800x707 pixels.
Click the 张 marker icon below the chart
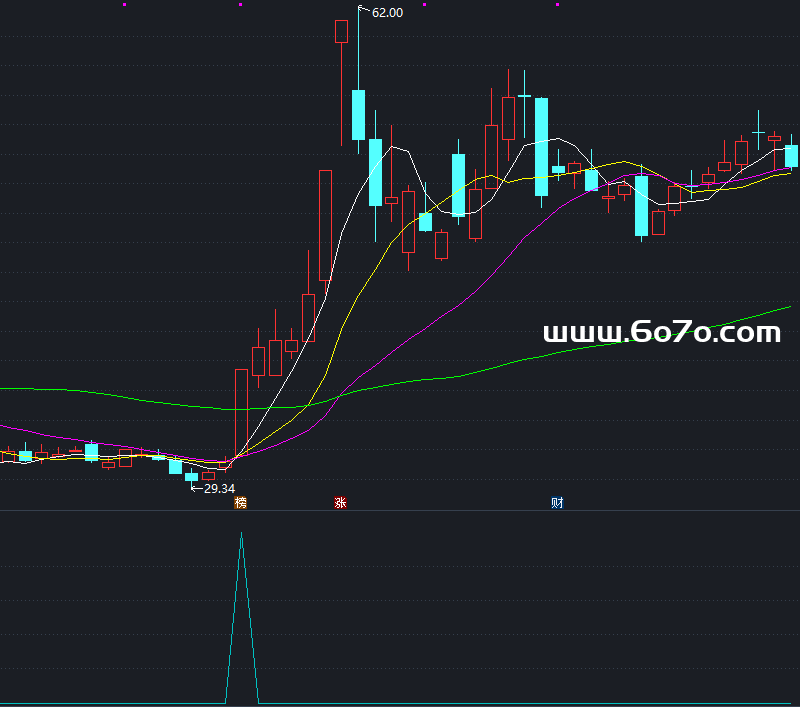click(x=340, y=502)
